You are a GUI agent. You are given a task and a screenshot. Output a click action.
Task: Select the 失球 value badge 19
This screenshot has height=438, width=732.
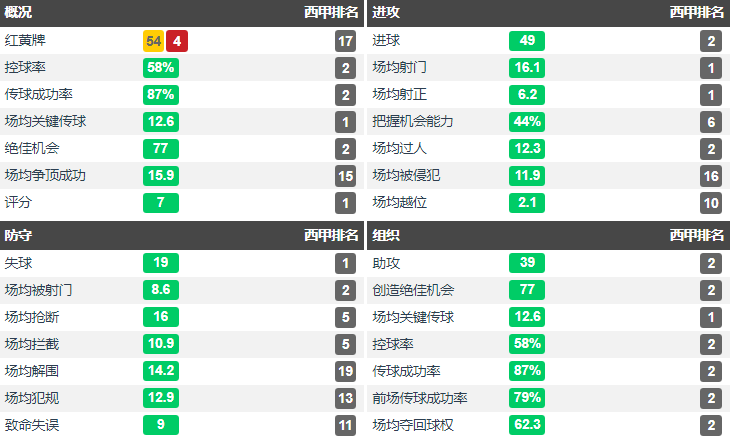(161, 262)
